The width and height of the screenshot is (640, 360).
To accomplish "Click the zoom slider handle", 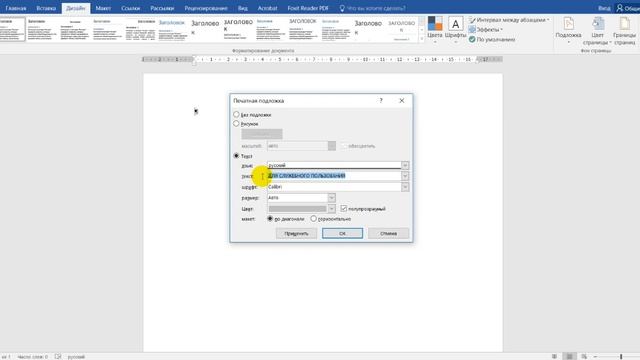I will click(621, 357).
